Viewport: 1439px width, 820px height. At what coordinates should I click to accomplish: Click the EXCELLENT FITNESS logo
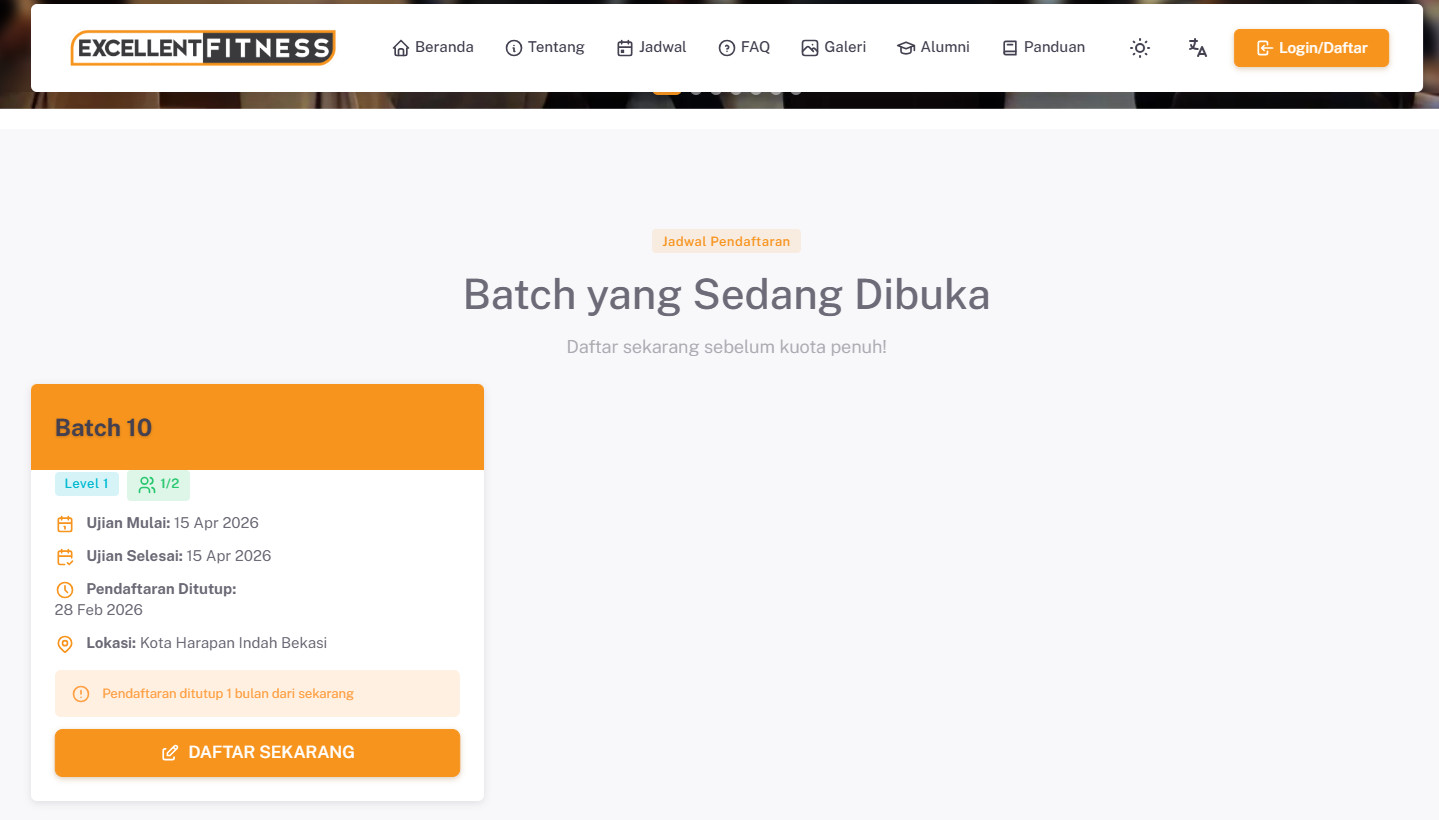[202, 46]
